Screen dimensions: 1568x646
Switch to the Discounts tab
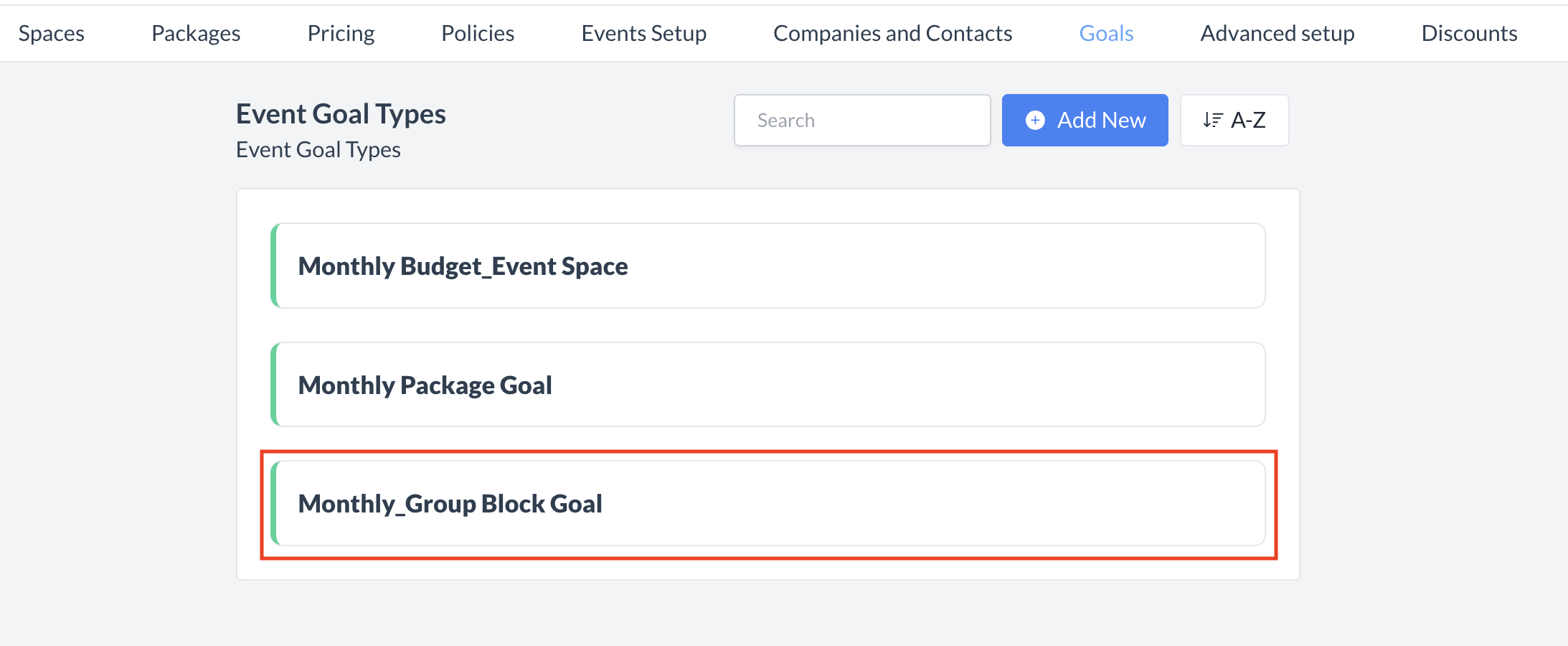pyautogui.click(x=1469, y=33)
